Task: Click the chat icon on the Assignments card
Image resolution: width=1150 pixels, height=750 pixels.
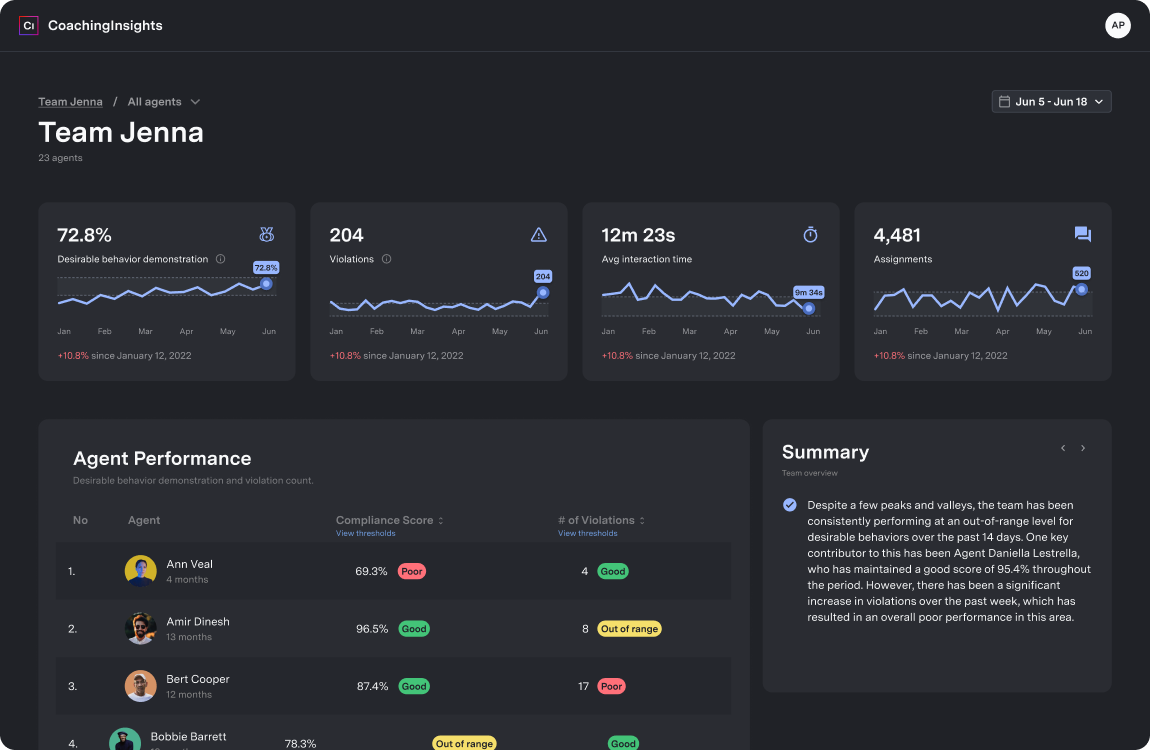Action: coord(1082,234)
